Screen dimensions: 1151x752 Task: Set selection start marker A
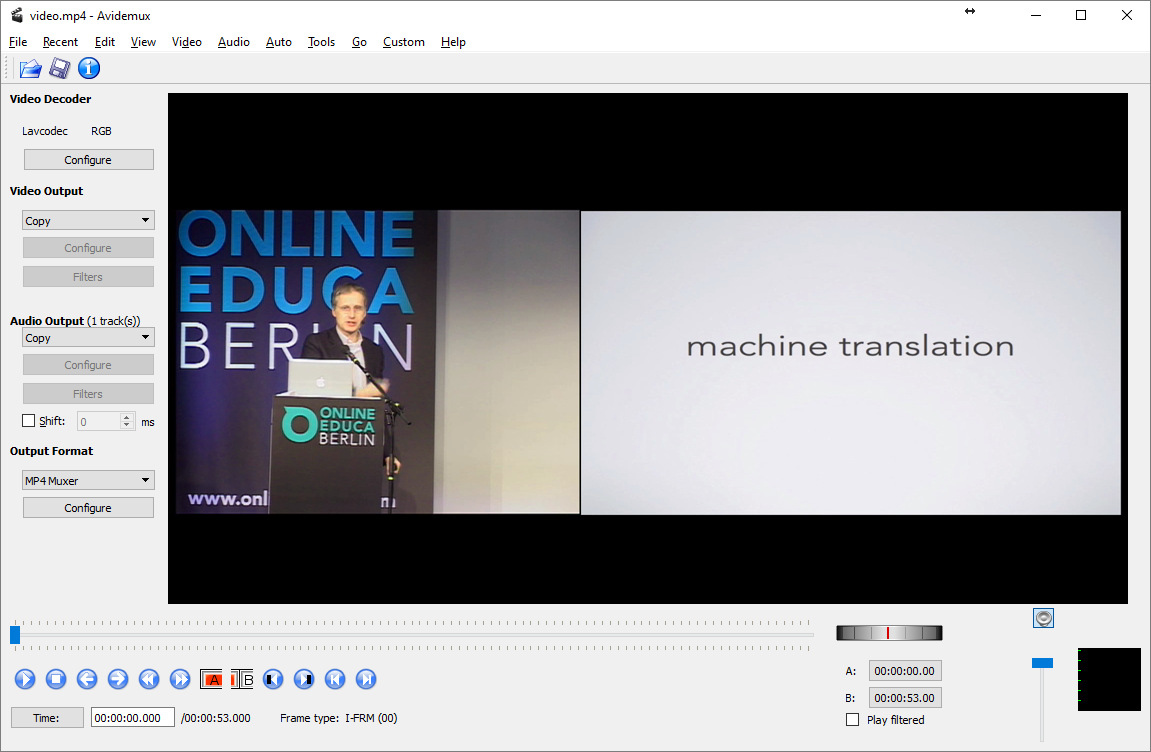click(x=211, y=679)
